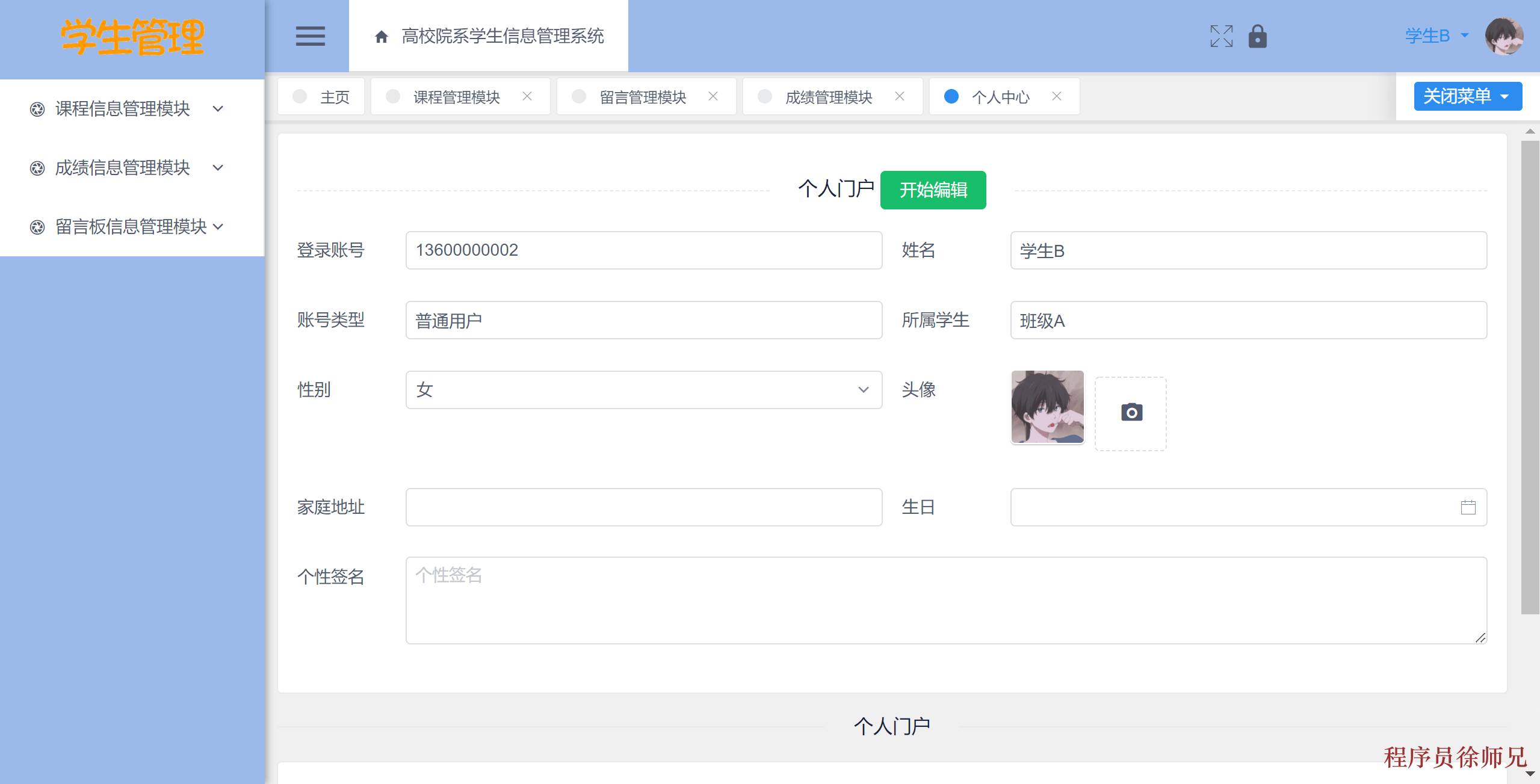Click the 留言板信息管理模块 sidebar module icon
This screenshot has width=1540, height=784.
click(37, 227)
